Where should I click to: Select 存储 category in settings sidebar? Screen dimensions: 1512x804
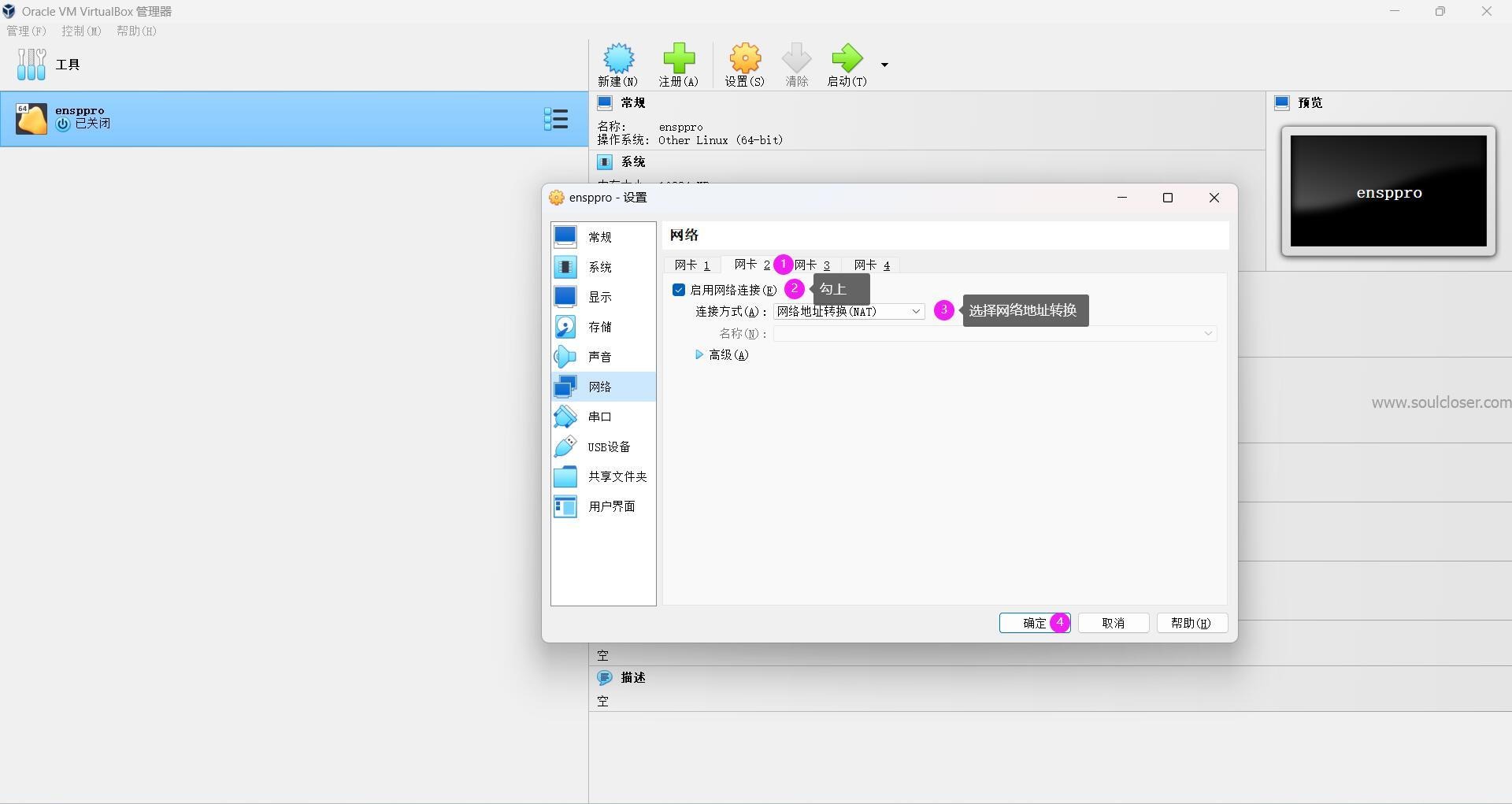click(x=603, y=327)
